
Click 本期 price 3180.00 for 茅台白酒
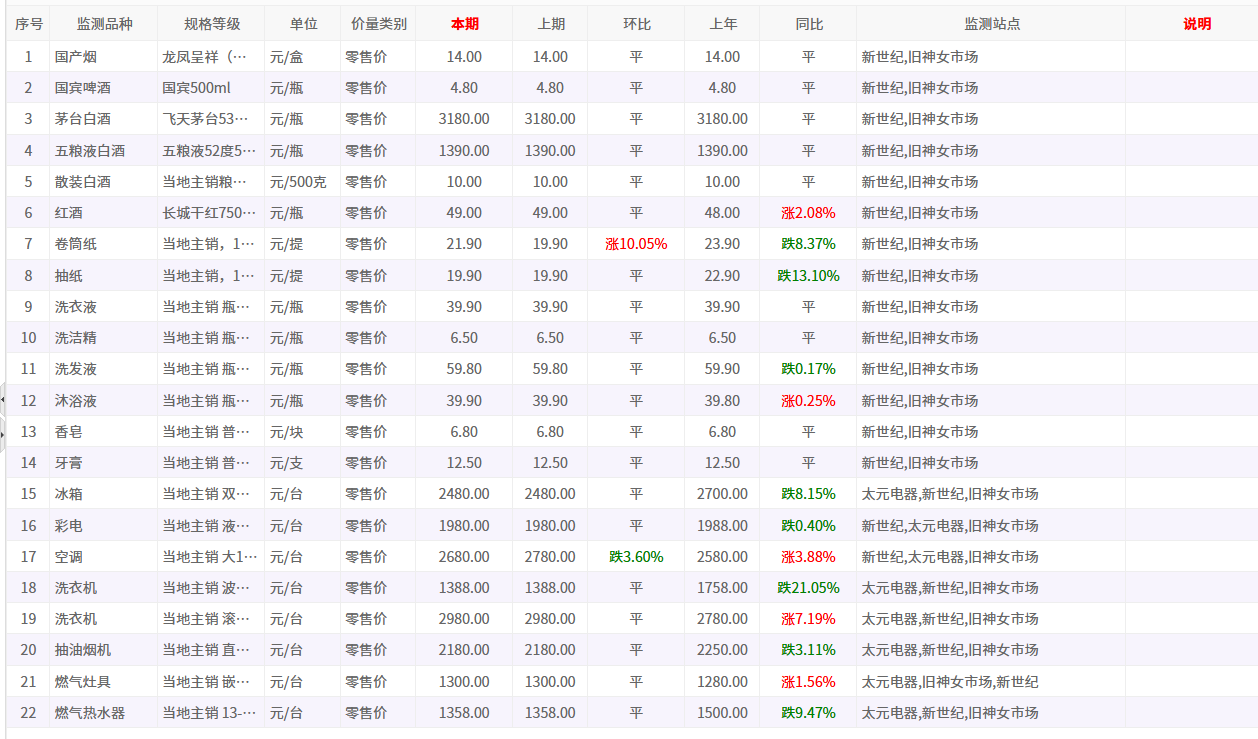tap(464, 119)
